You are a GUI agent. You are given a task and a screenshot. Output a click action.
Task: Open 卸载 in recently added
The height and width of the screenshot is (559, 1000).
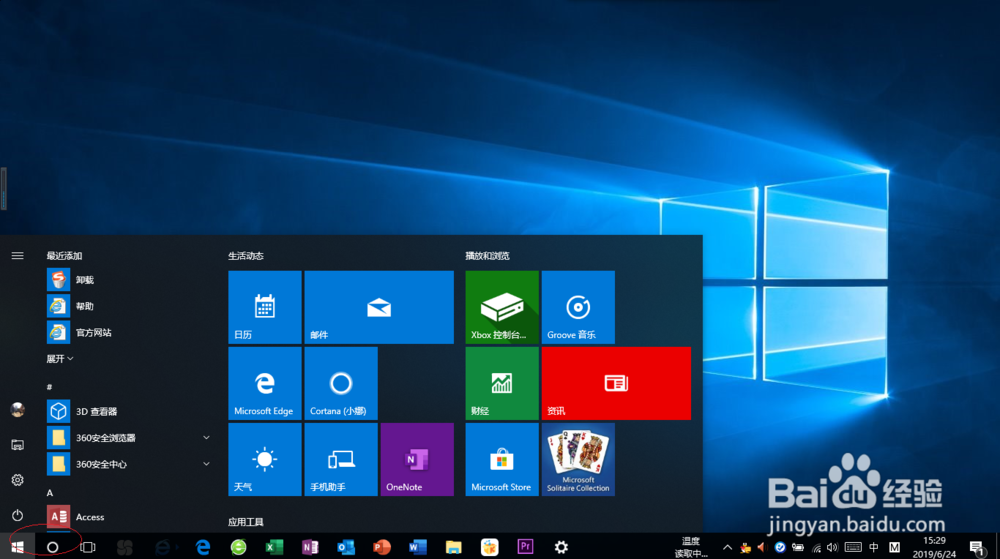click(x=128, y=280)
